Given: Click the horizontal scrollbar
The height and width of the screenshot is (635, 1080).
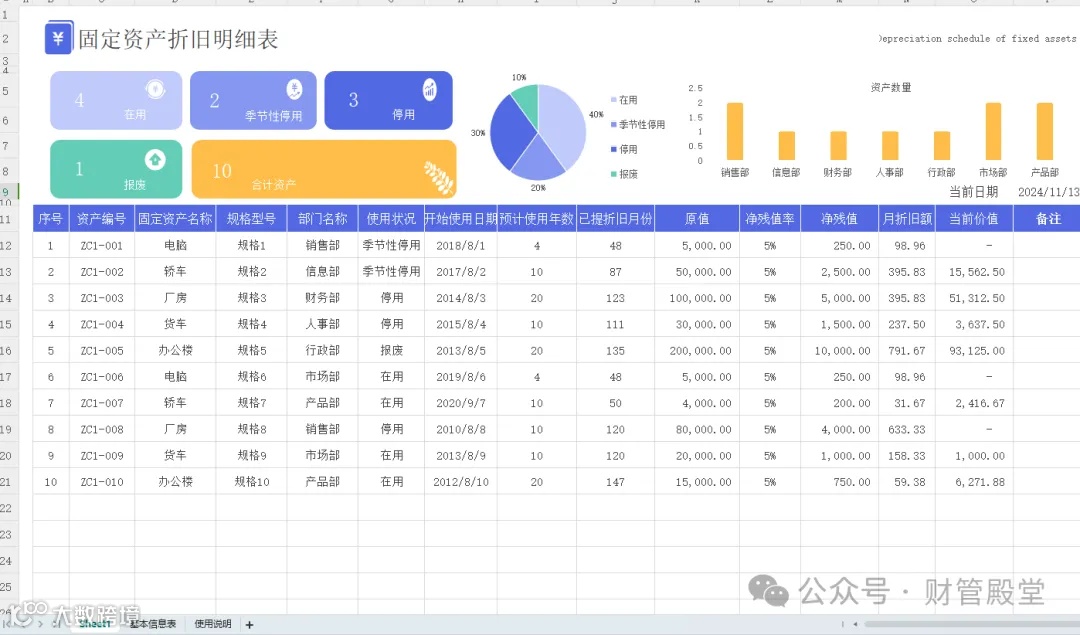Looking at the screenshot, I should point(971,625).
